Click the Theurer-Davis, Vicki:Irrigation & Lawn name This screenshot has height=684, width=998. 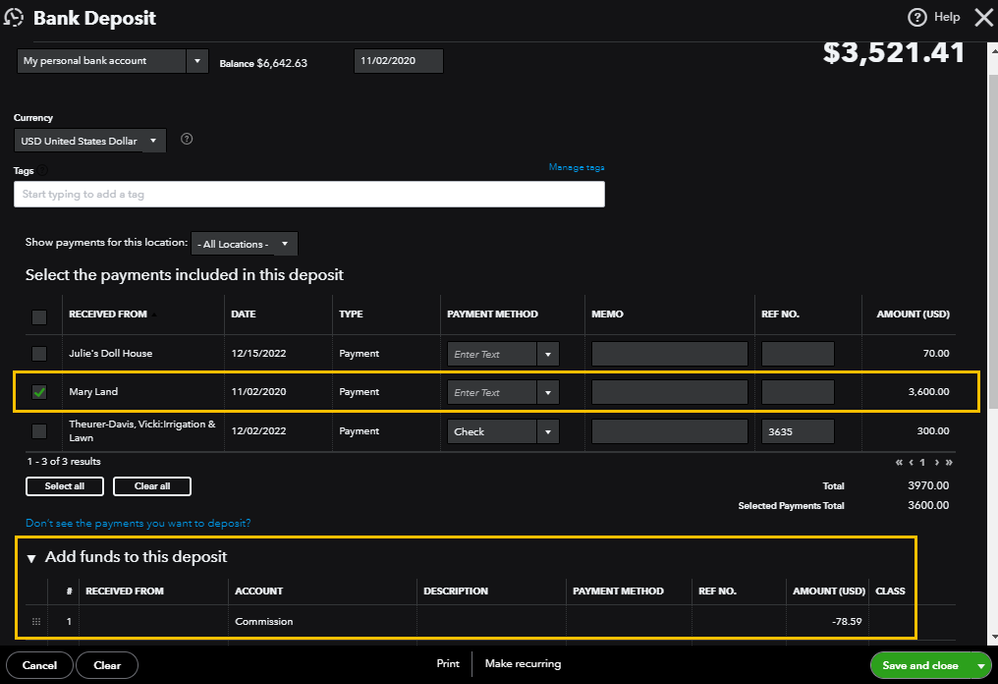[142, 431]
